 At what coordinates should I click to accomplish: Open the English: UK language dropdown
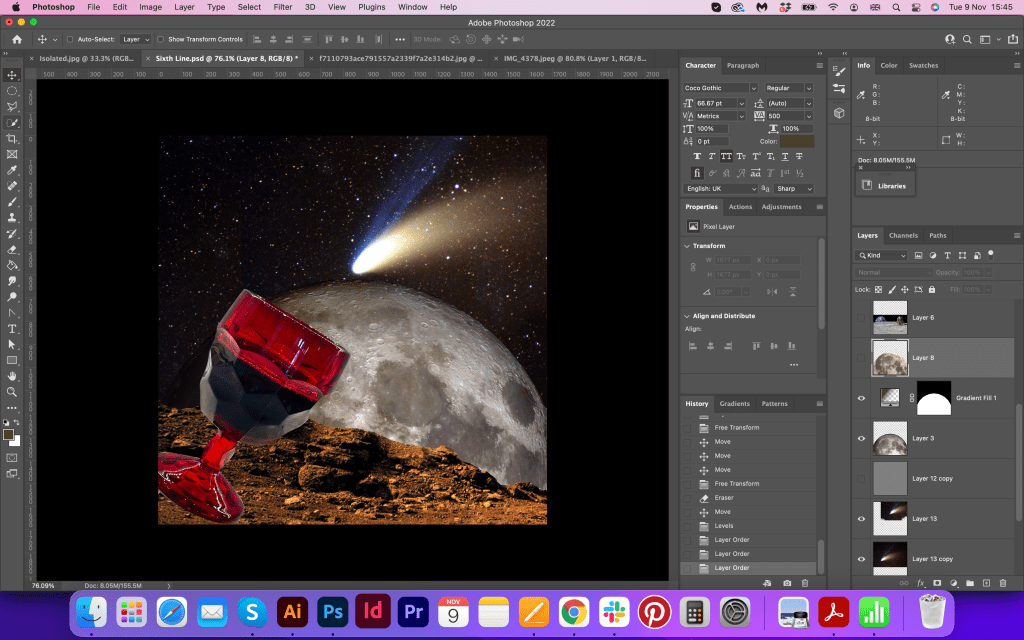pos(721,188)
